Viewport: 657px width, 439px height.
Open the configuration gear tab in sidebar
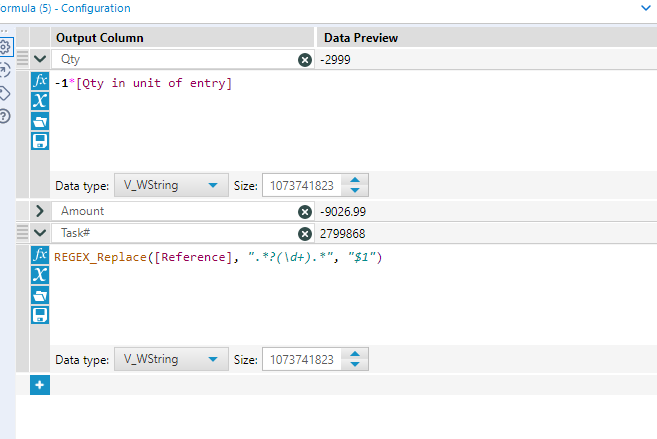5,47
